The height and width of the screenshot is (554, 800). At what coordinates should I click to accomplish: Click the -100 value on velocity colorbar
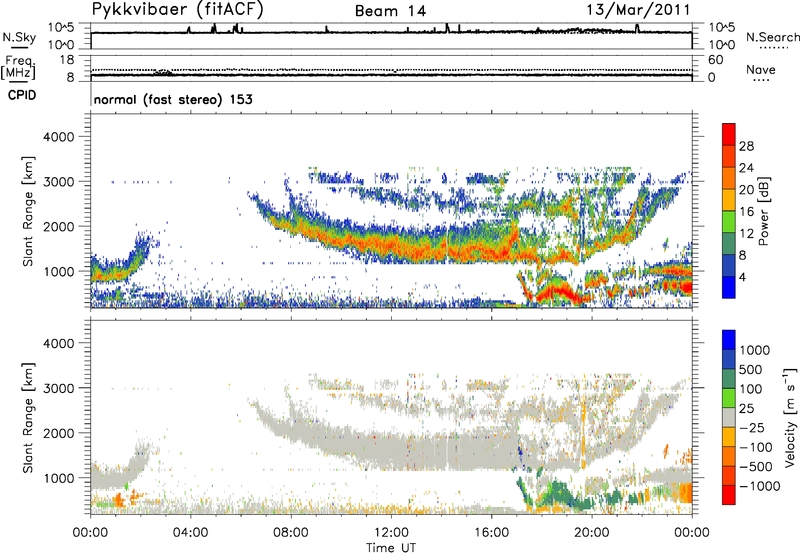point(755,447)
